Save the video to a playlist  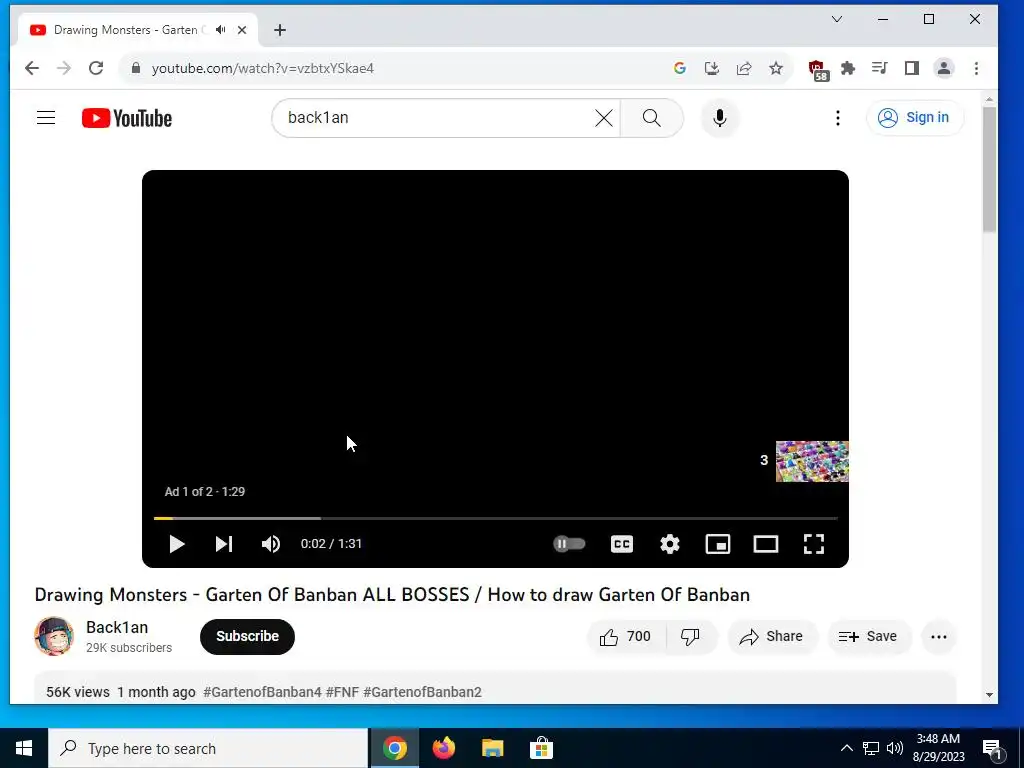click(x=868, y=637)
